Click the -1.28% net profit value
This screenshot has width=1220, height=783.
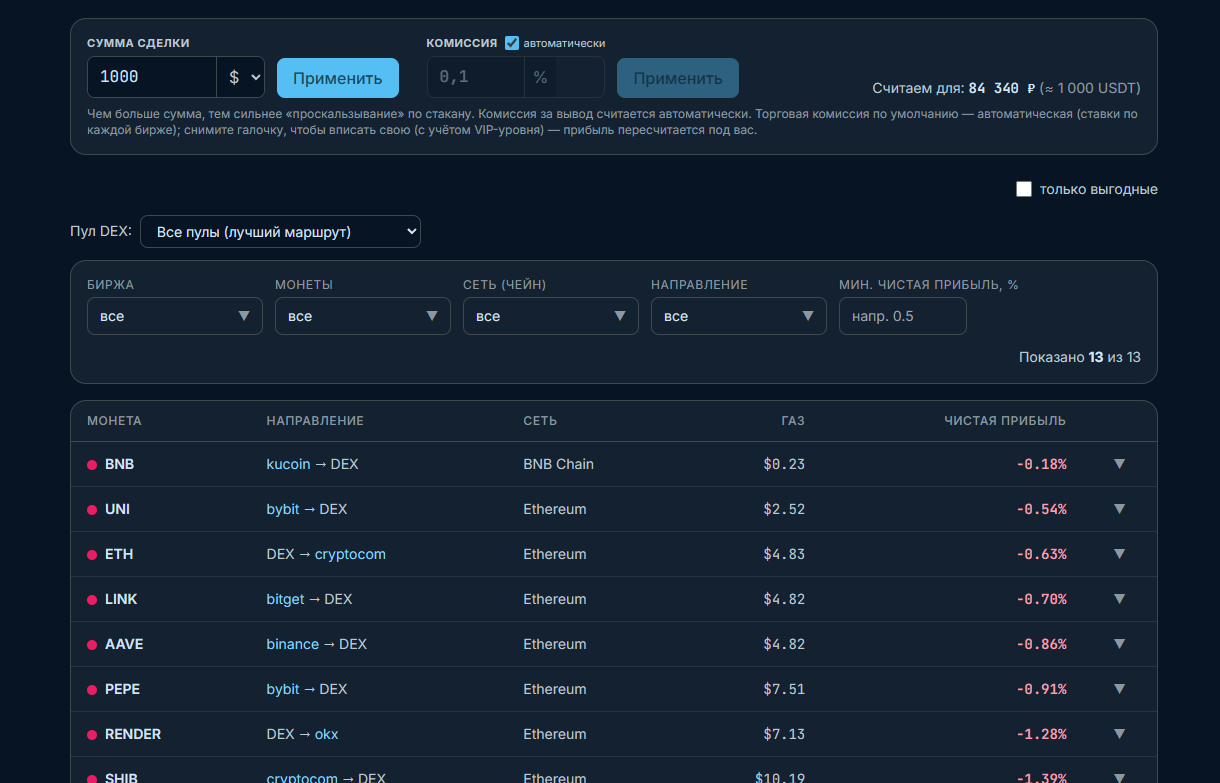pyautogui.click(x=1041, y=734)
